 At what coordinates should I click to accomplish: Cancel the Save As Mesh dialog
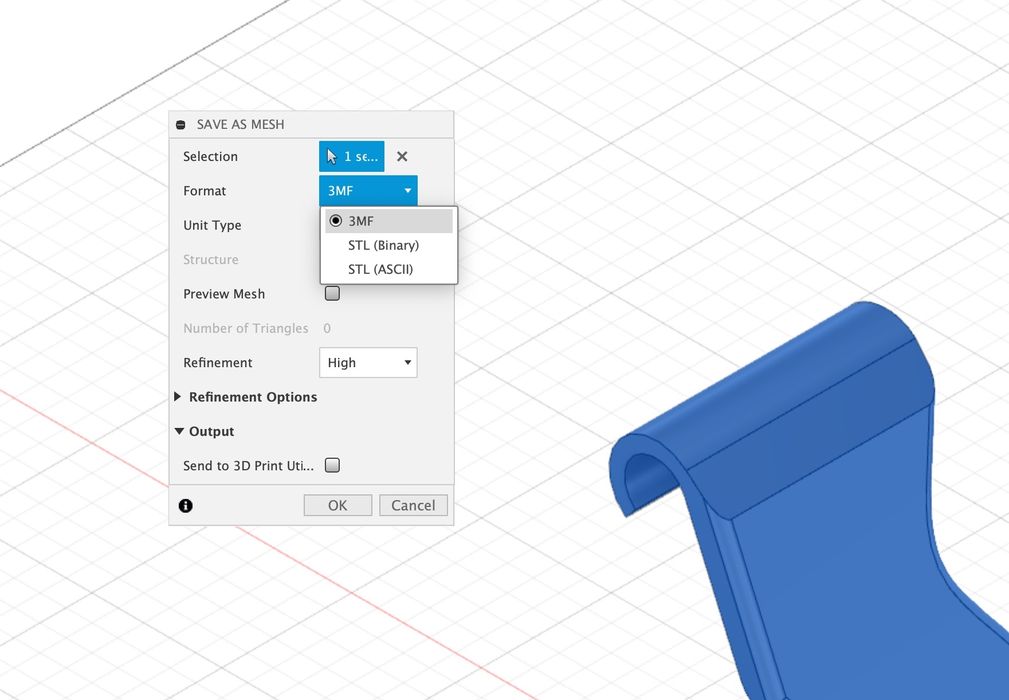pos(413,506)
